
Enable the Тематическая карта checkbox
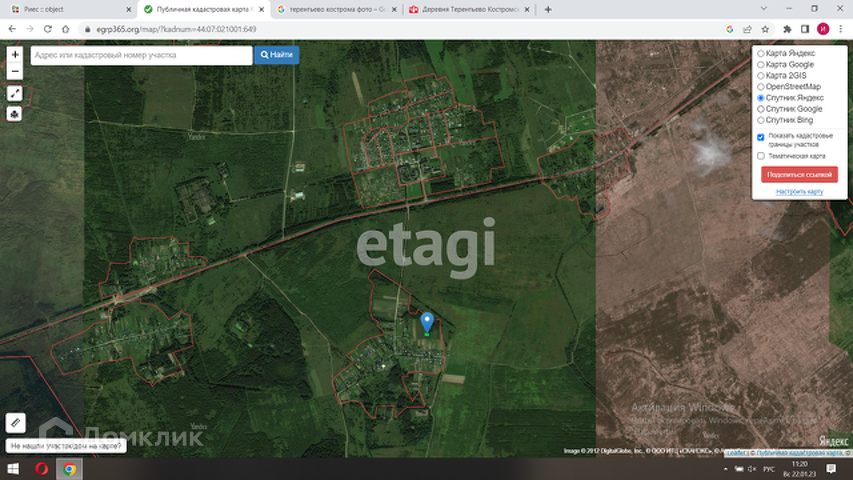(x=761, y=156)
